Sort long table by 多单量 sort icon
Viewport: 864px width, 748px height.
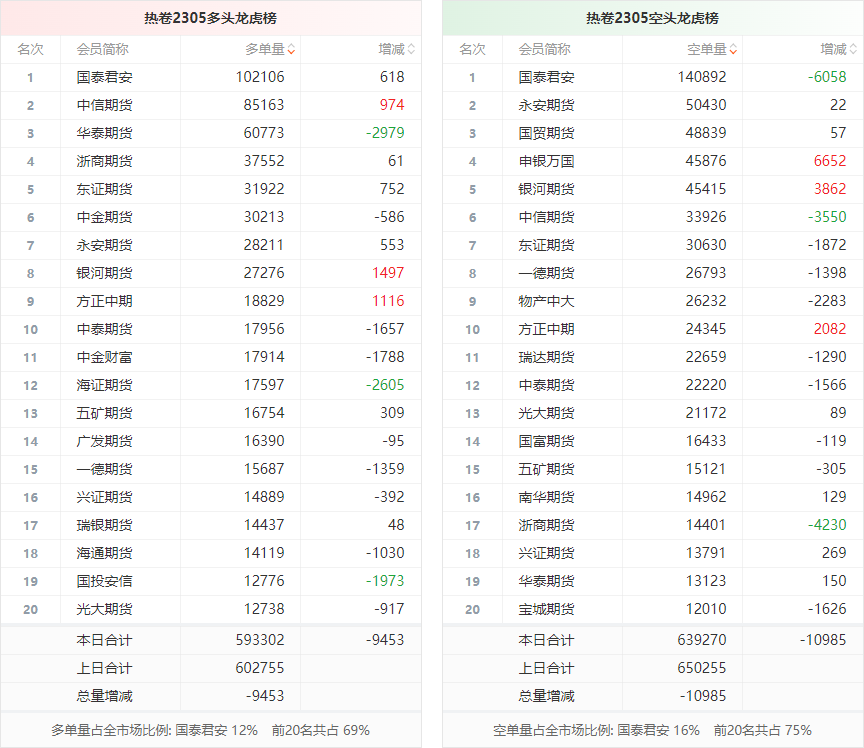(x=291, y=49)
